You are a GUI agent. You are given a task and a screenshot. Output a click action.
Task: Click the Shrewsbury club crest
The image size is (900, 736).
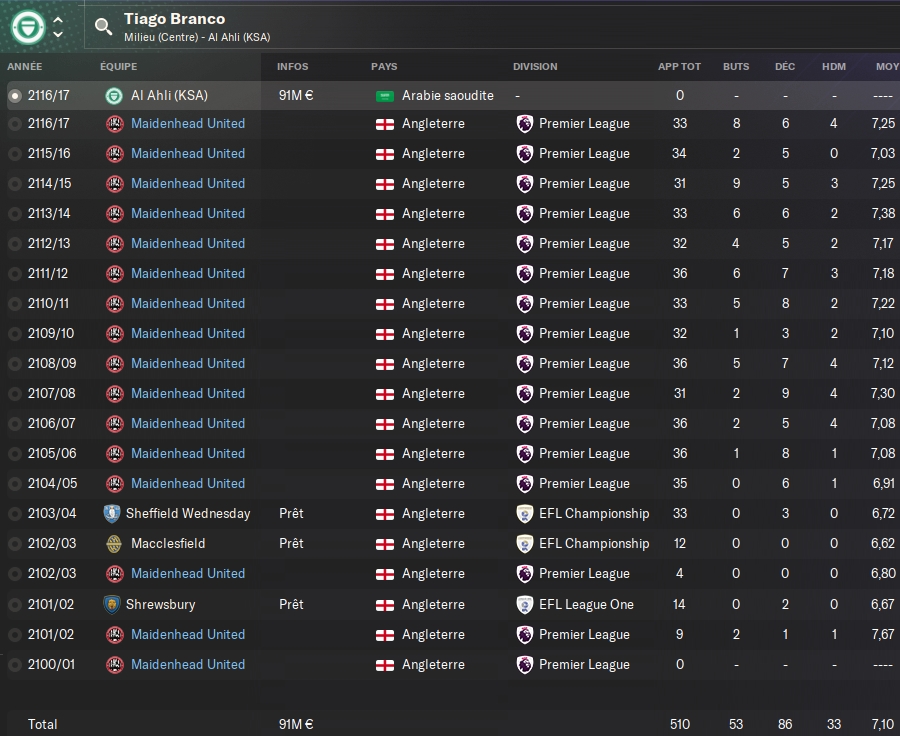pyautogui.click(x=112, y=604)
